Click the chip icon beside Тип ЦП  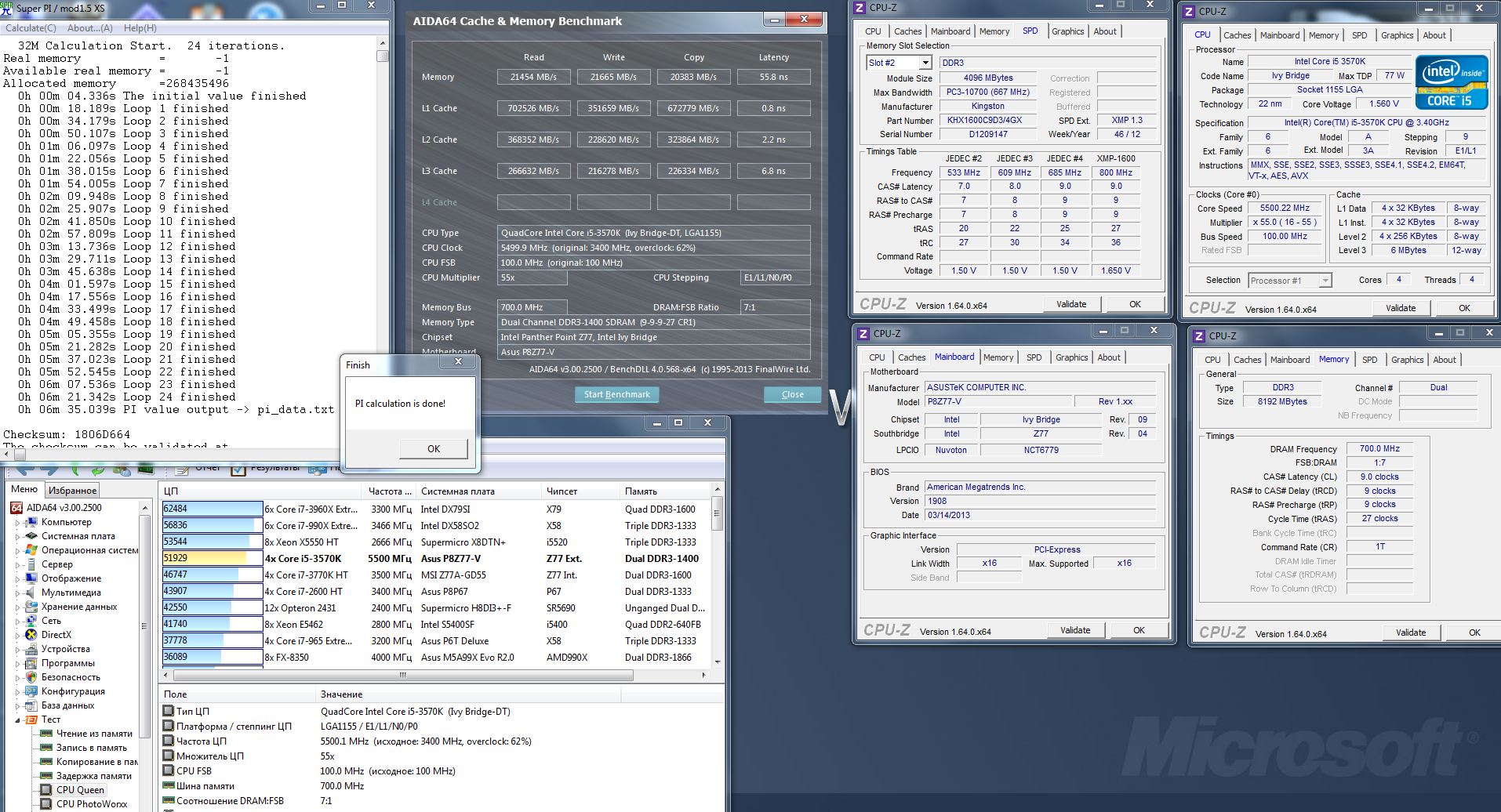[168, 712]
